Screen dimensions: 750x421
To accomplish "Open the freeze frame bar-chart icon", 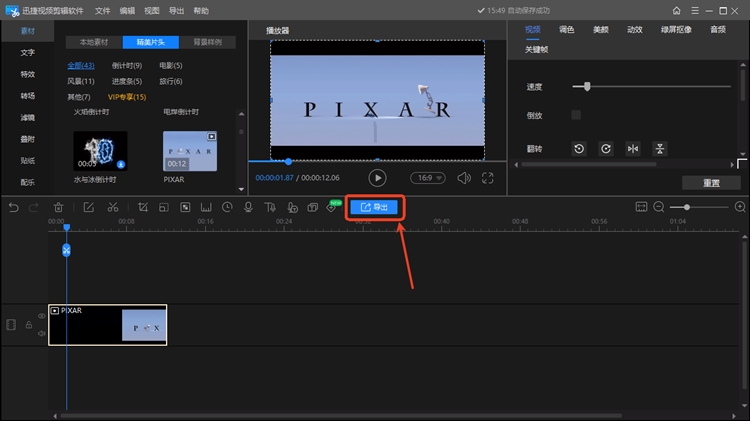I will coord(206,207).
